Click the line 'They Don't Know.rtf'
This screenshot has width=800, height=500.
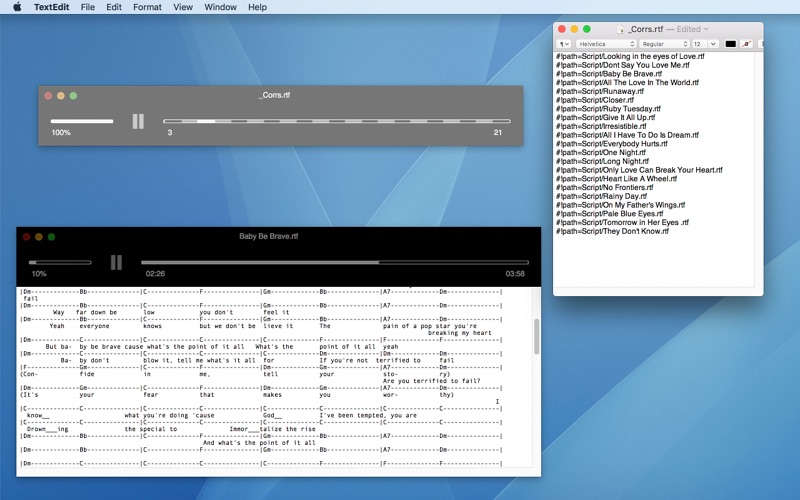(612, 231)
